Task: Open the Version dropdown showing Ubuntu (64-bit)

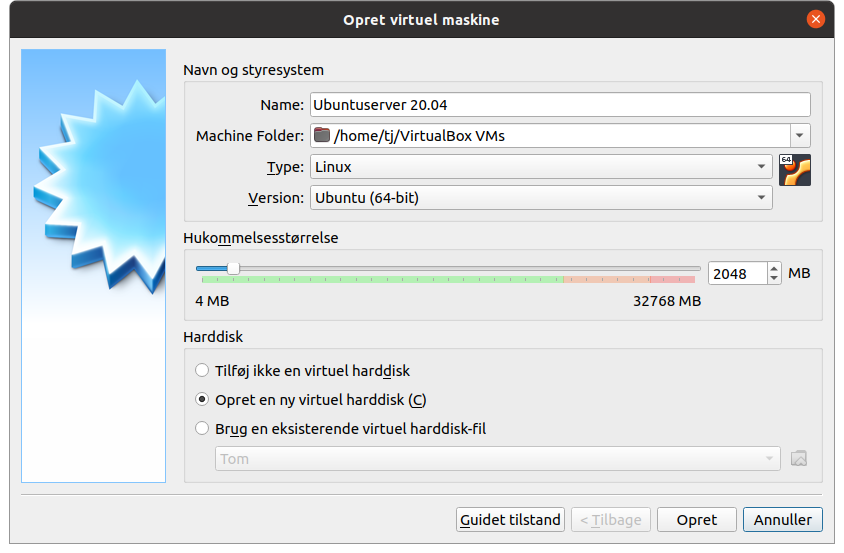Action: [541, 198]
